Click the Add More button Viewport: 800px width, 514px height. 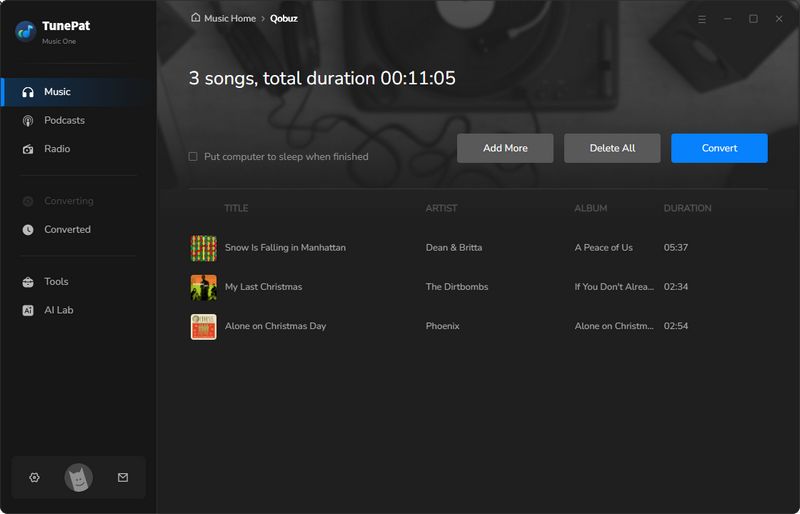tap(505, 148)
